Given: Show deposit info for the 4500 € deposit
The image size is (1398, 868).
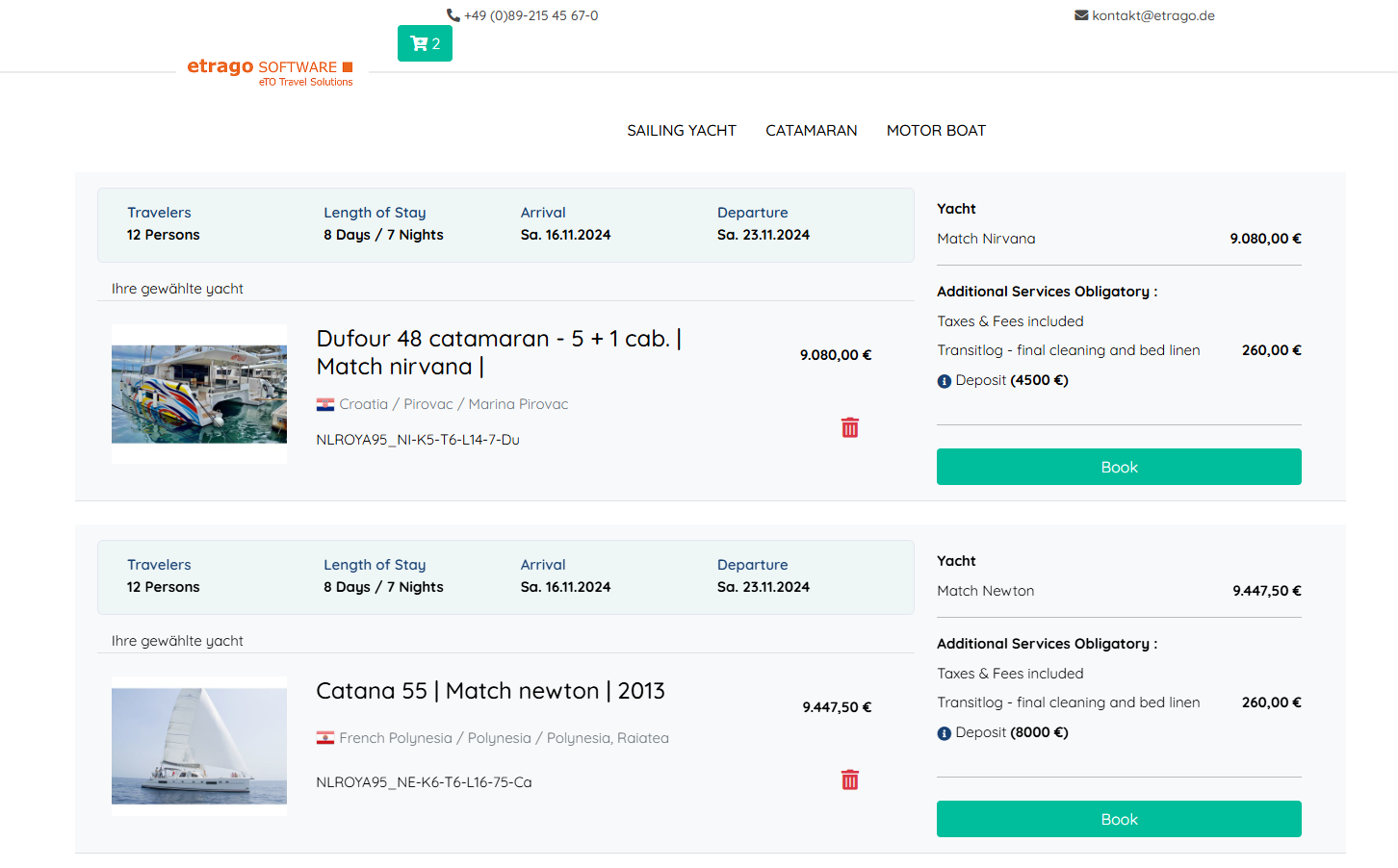Looking at the screenshot, I should (x=944, y=381).
